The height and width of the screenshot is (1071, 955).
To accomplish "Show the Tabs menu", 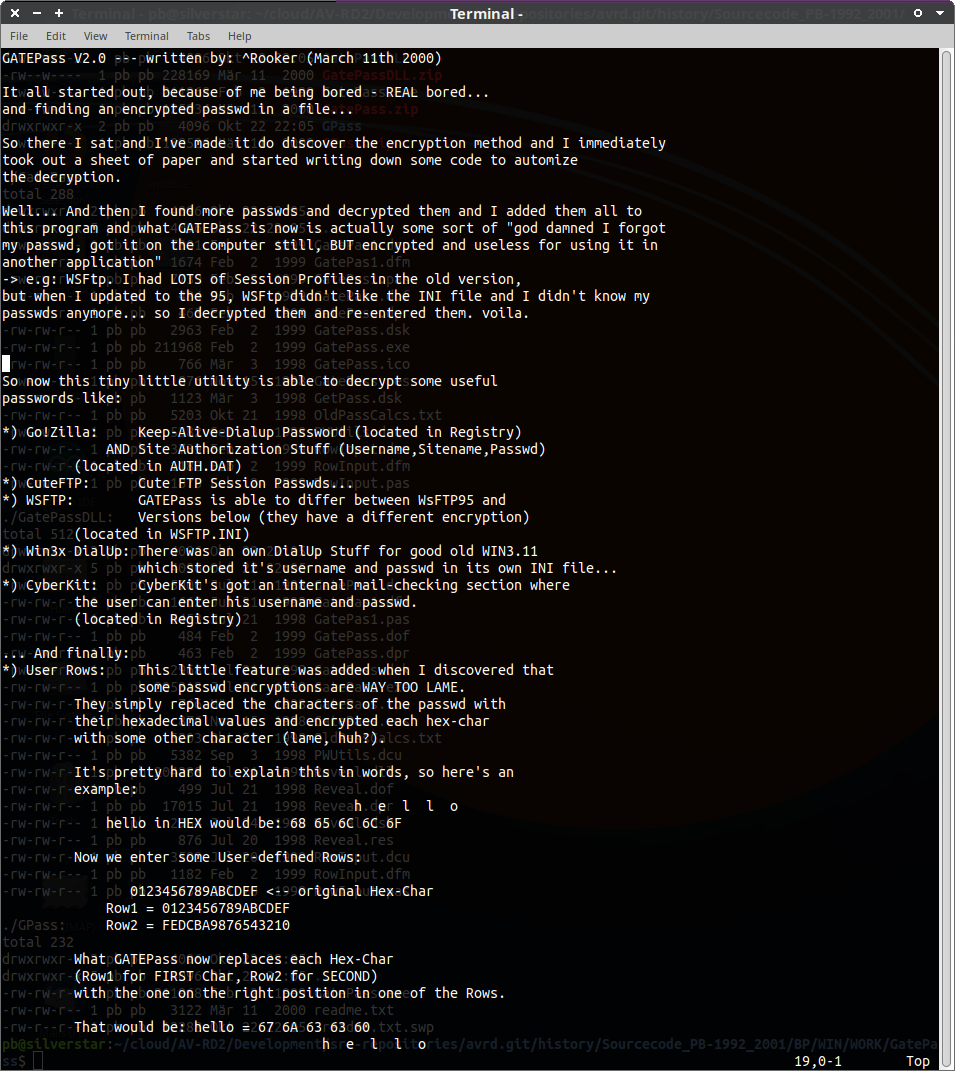I will [x=198, y=36].
